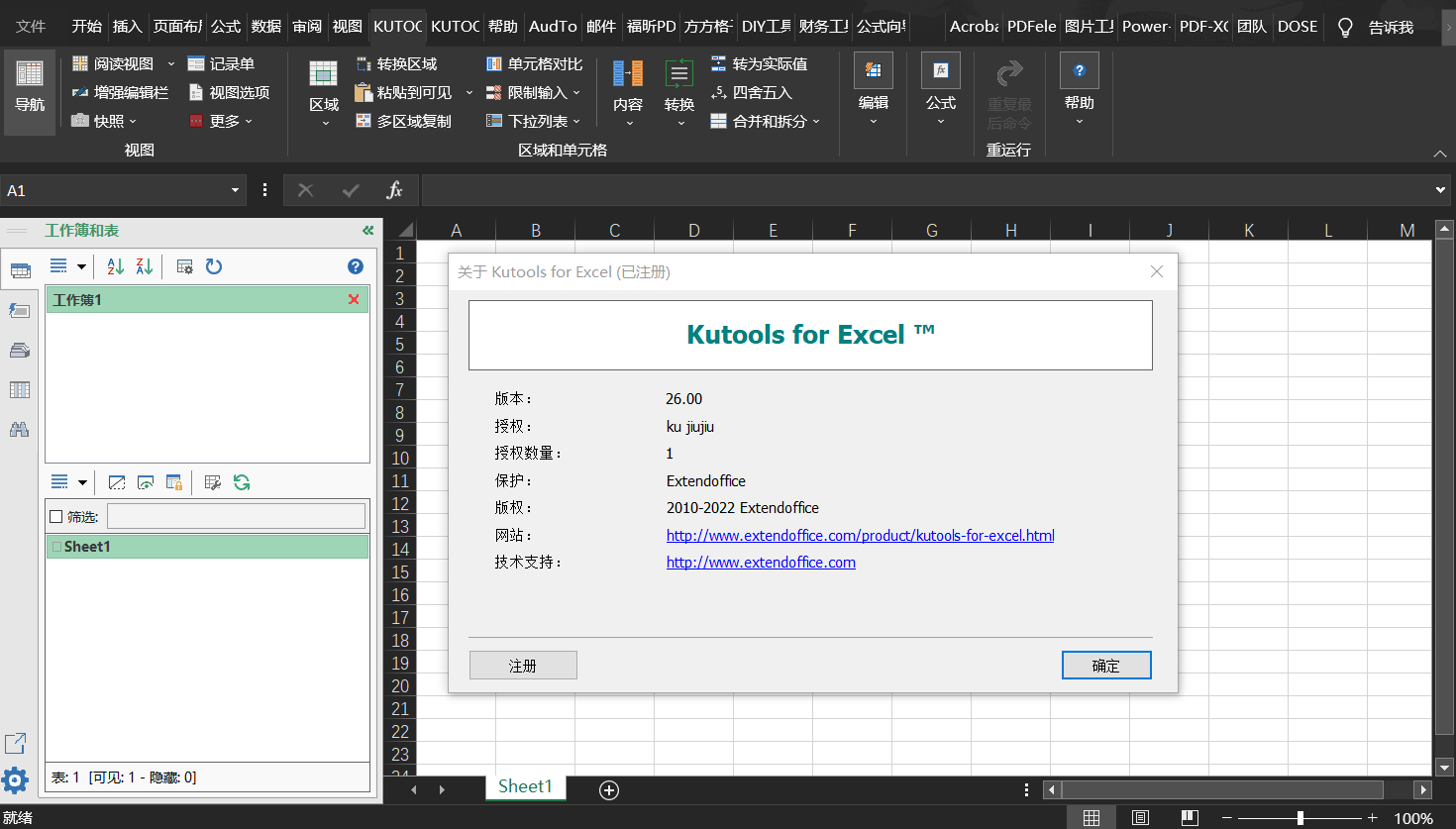Open 视图选项 view options
Viewport: 1456px width, 829px height.
[229, 92]
